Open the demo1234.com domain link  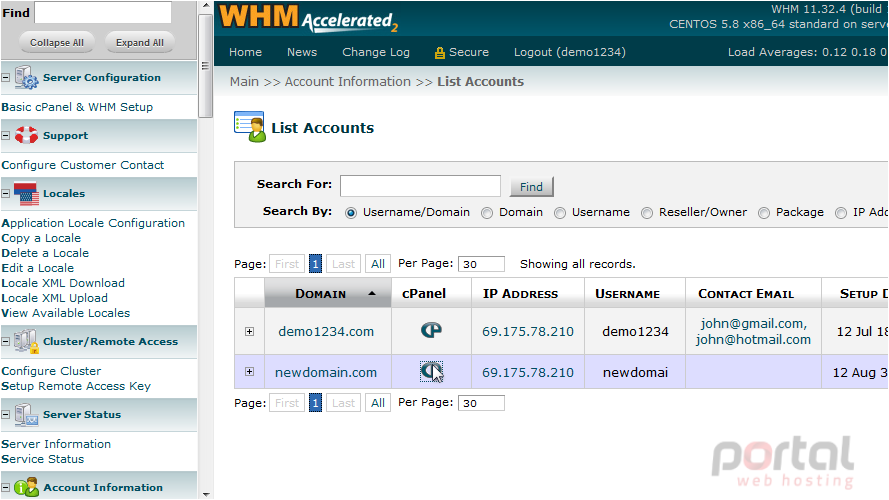pyautogui.click(x=326, y=332)
